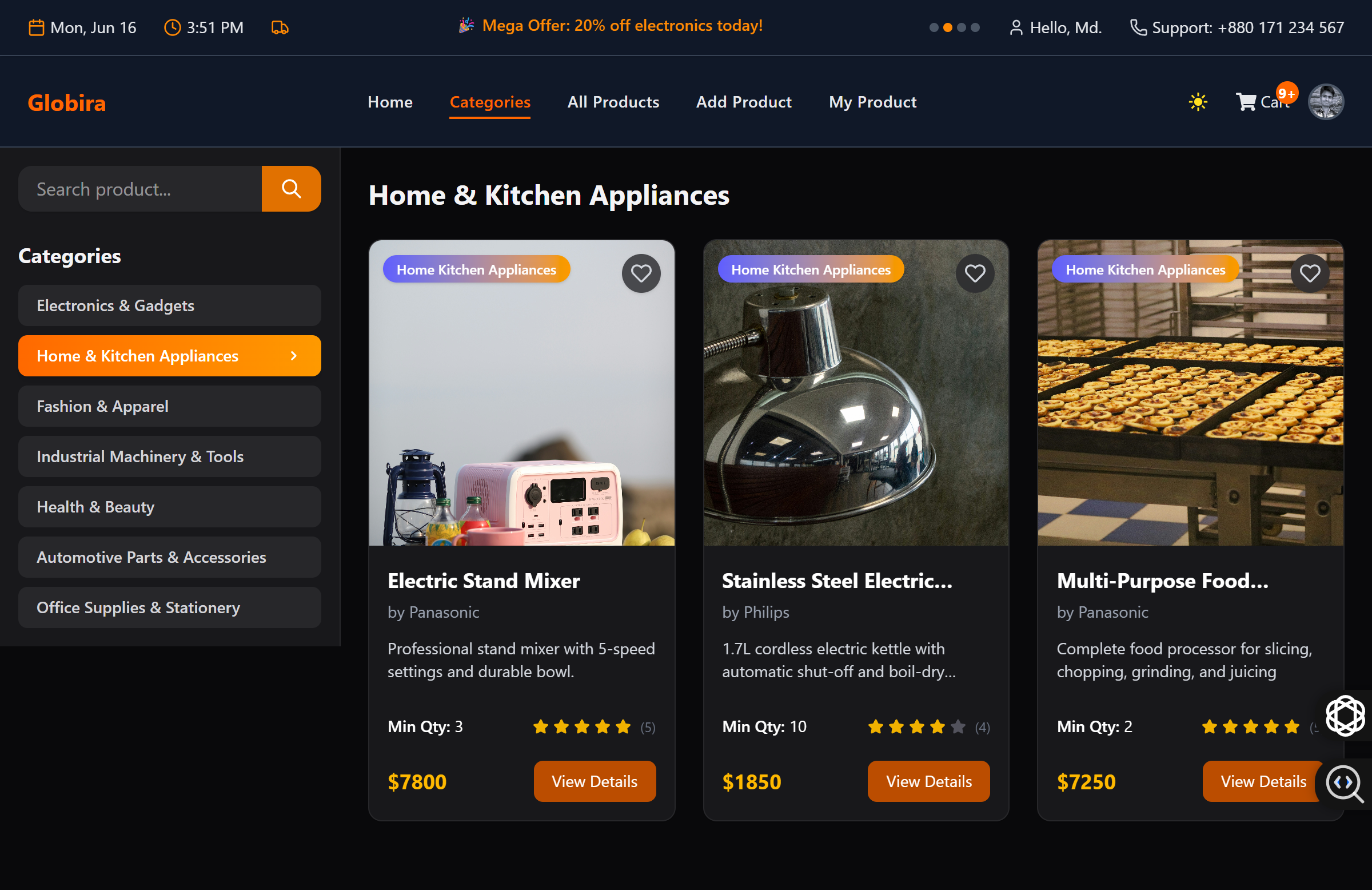Click View Details on the $1850 kettle

[x=929, y=781]
